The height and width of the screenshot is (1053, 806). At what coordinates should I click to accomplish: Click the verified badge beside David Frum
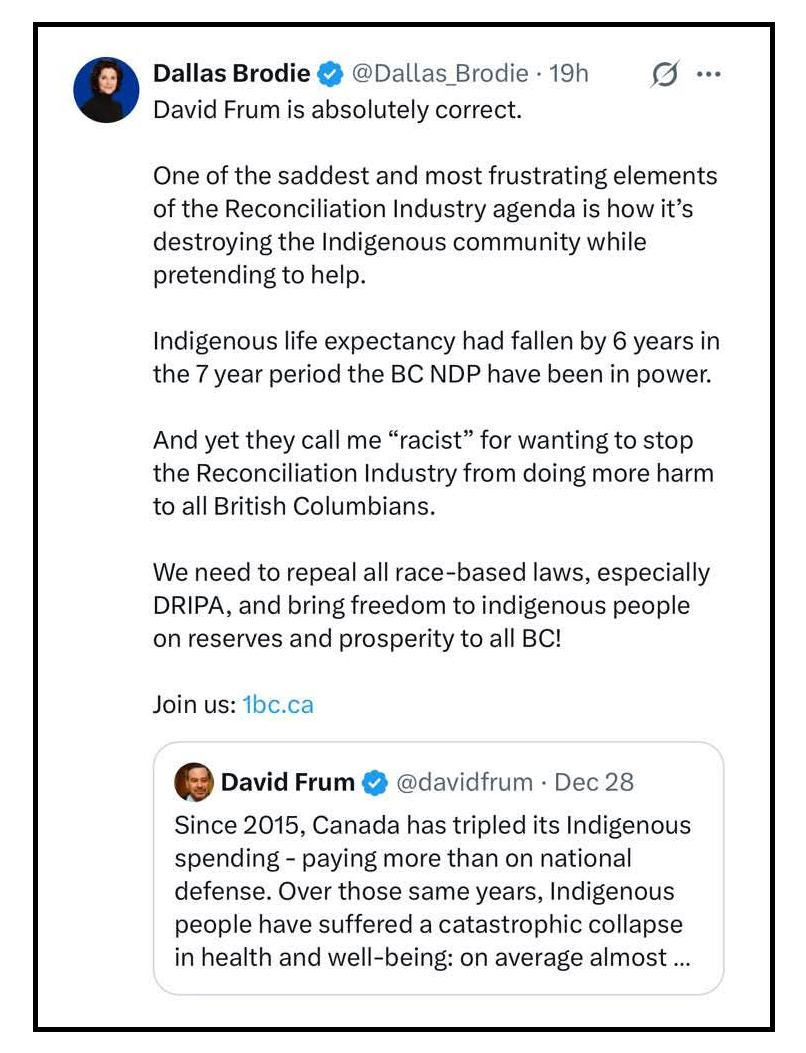pos(374,783)
